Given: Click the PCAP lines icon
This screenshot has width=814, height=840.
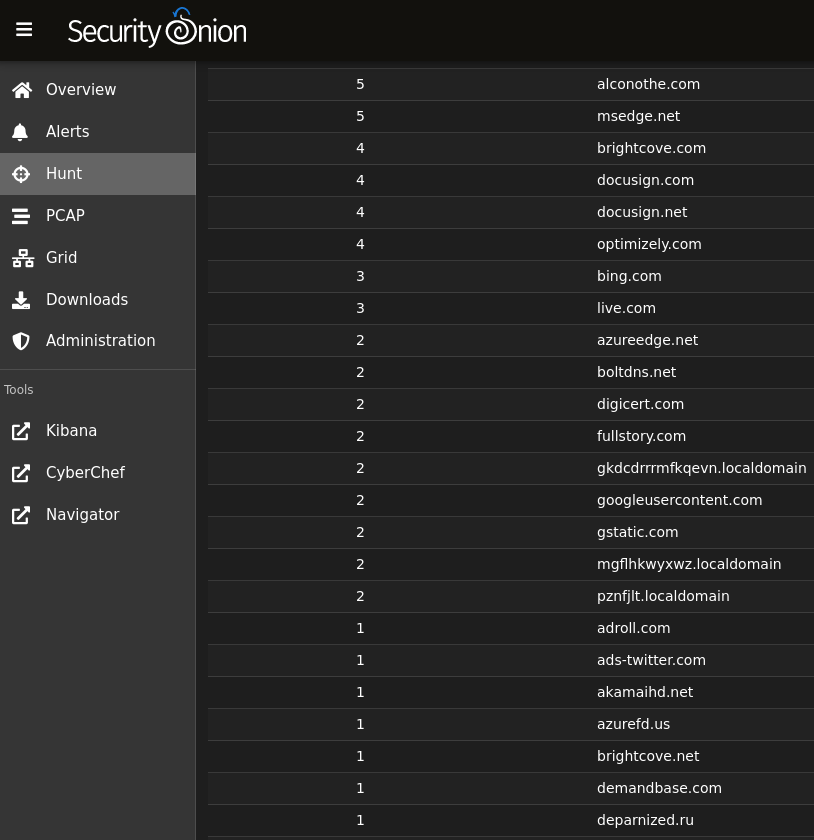Looking at the screenshot, I should coord(21,216).
